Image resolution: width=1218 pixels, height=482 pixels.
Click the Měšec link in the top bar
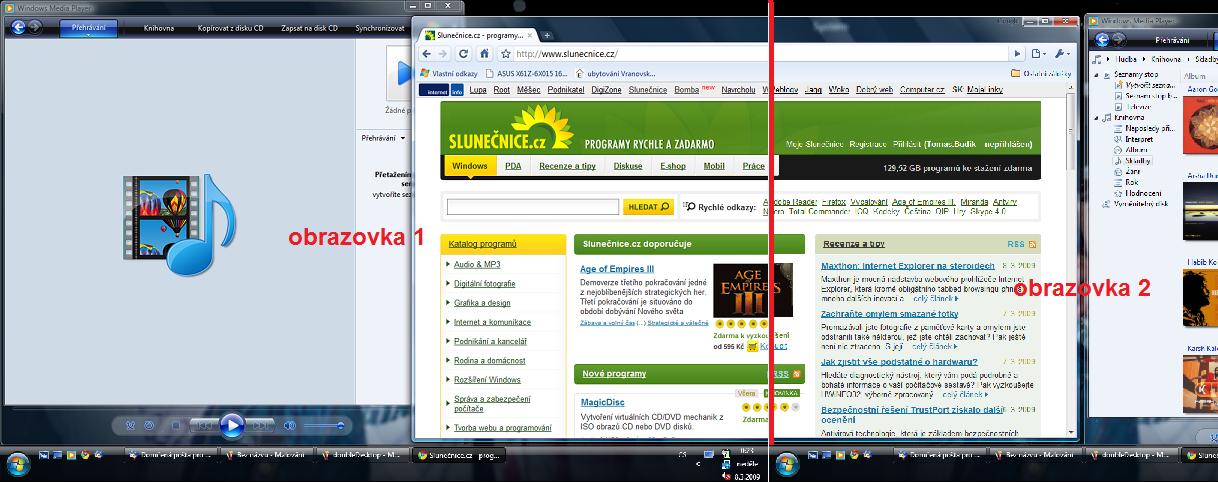coord(528,90)
